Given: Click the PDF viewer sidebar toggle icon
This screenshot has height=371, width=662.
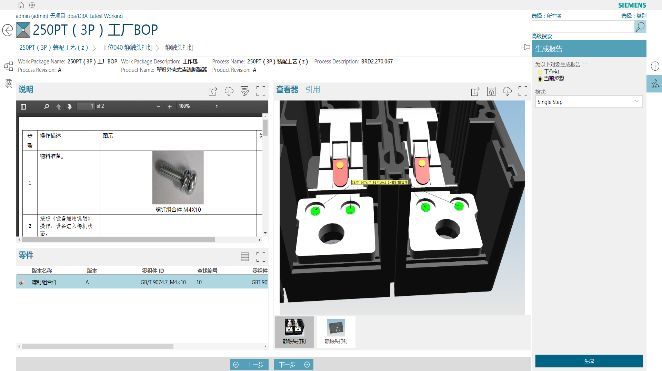Looking at the screenshot, I should click(x=24, y=107).
